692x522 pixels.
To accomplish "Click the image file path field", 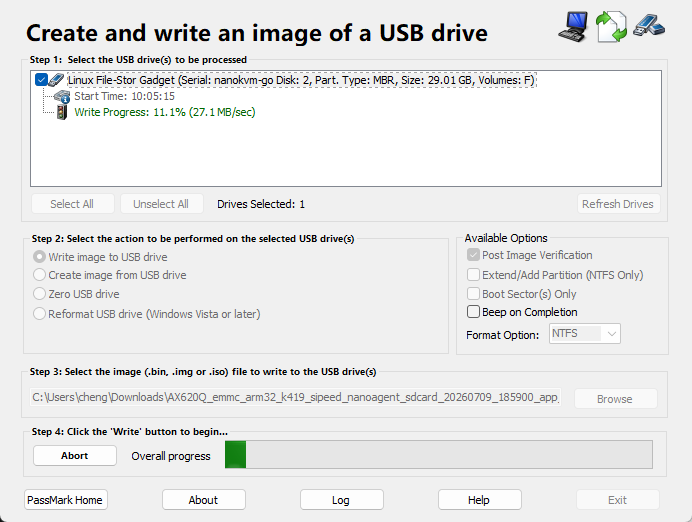I will 296,397.
